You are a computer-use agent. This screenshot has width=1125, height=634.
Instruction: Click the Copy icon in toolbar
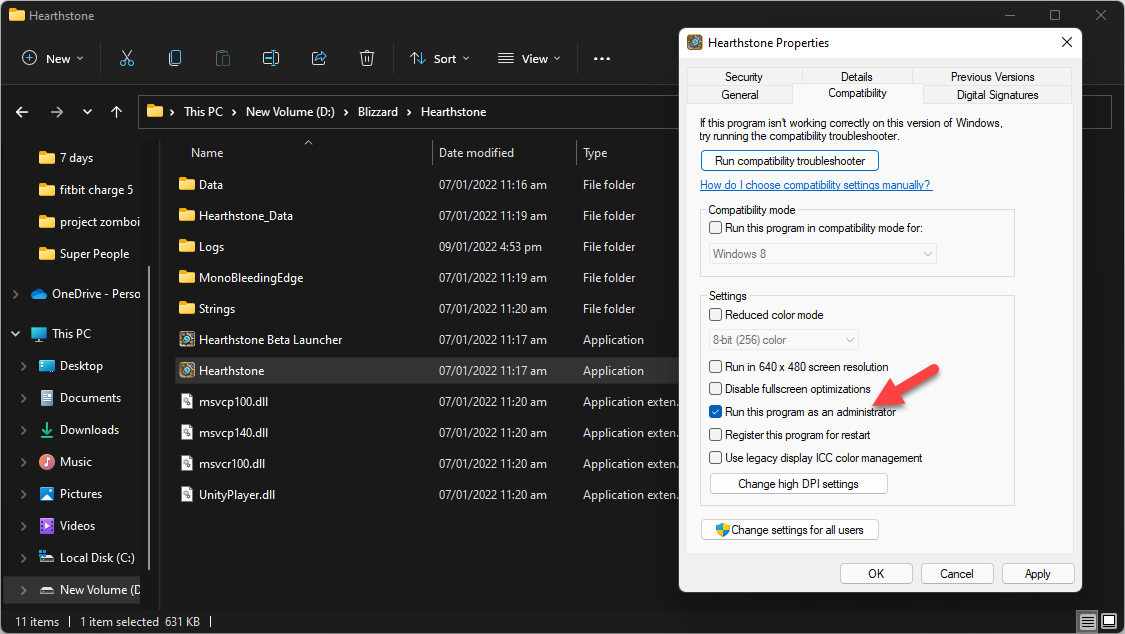tap(175, 58)
